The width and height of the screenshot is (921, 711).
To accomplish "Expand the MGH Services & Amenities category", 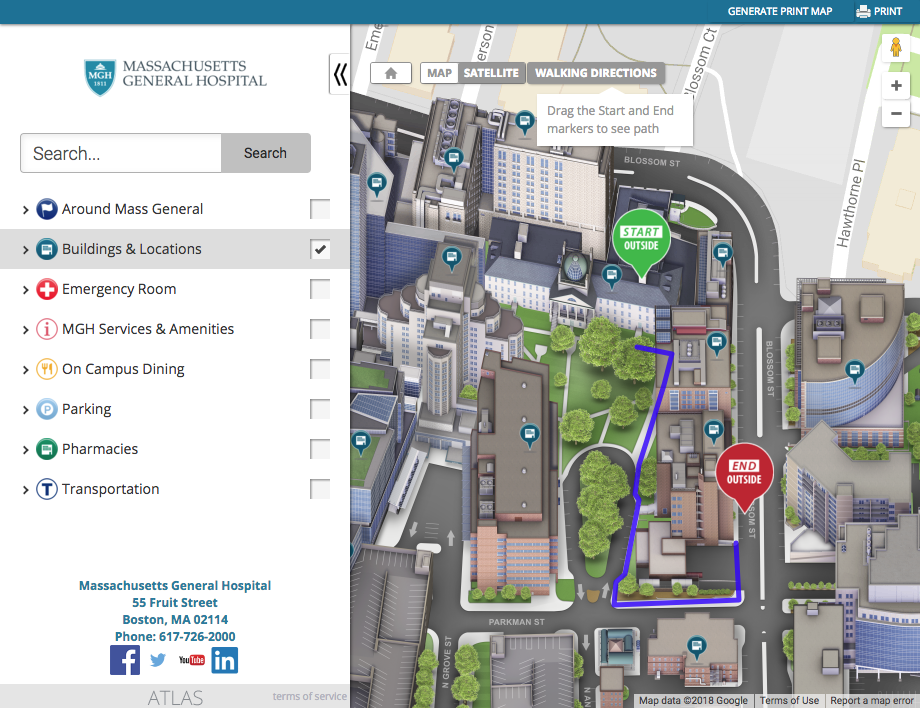I will click(x=25, y=330).
